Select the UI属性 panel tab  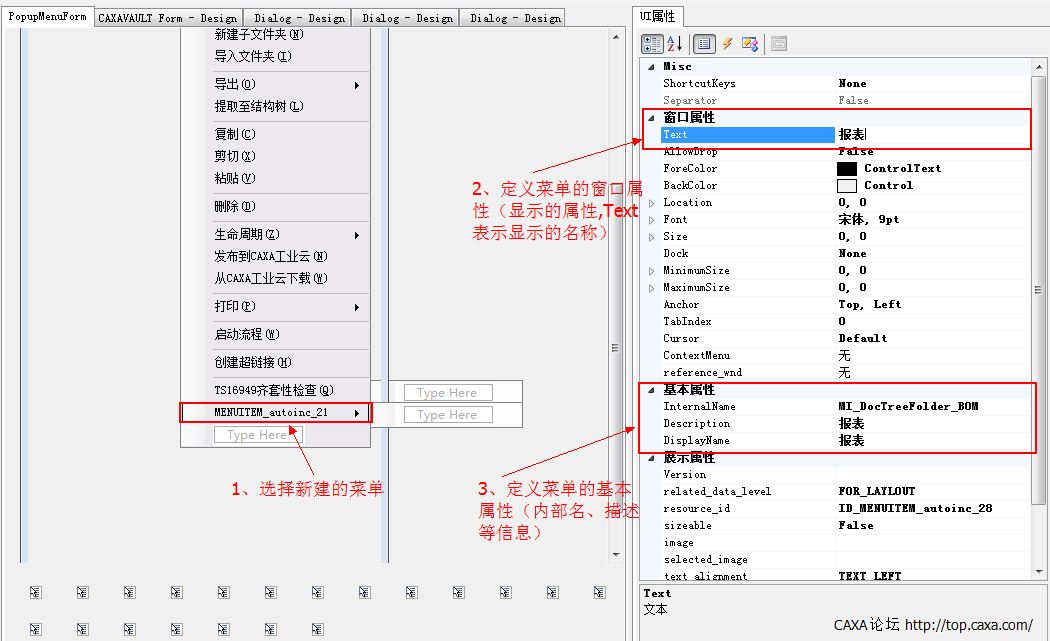pos(658,16)
